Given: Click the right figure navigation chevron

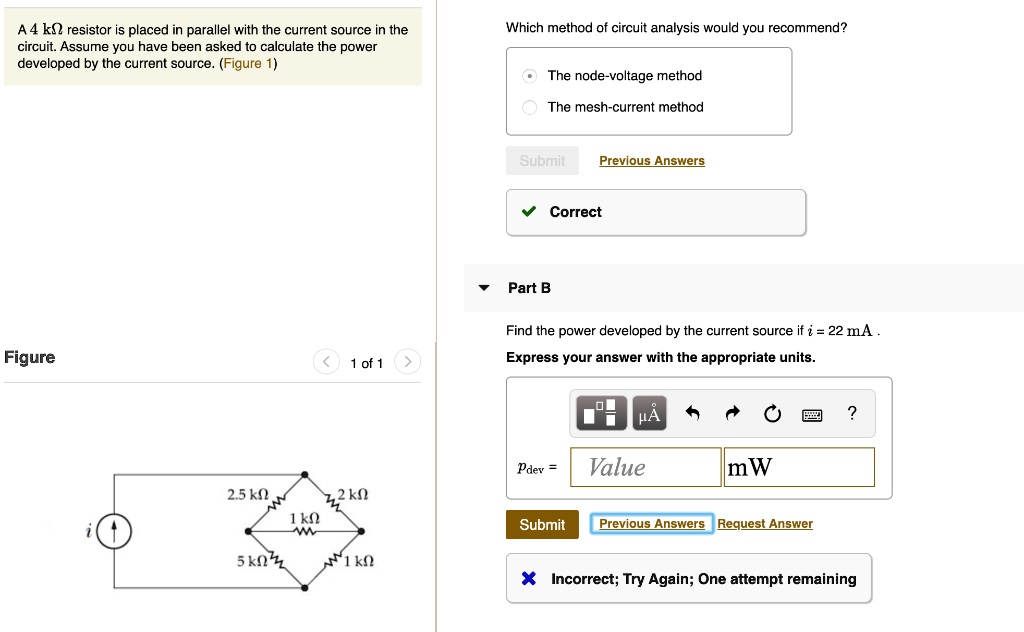Looking at the screenshot, I should [407, 362].
